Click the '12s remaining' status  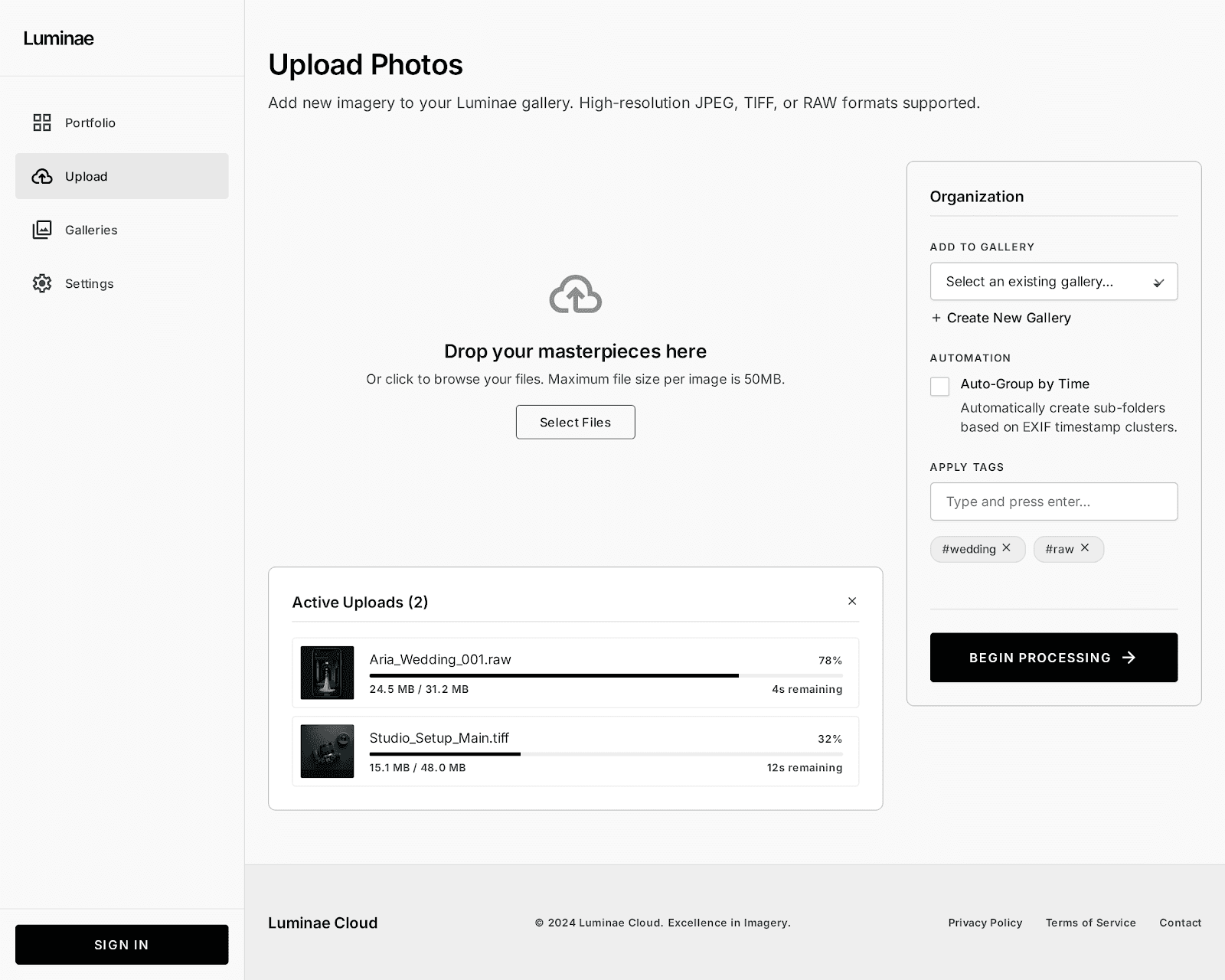pos(805,768)
